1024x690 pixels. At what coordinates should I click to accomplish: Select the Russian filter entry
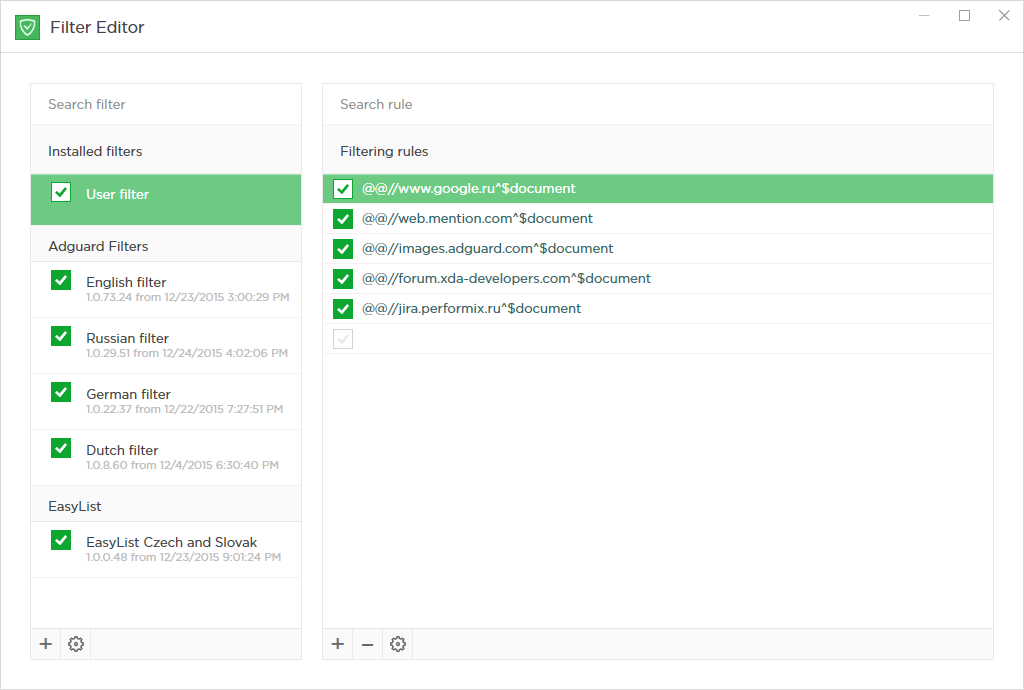tap(166, 346)
